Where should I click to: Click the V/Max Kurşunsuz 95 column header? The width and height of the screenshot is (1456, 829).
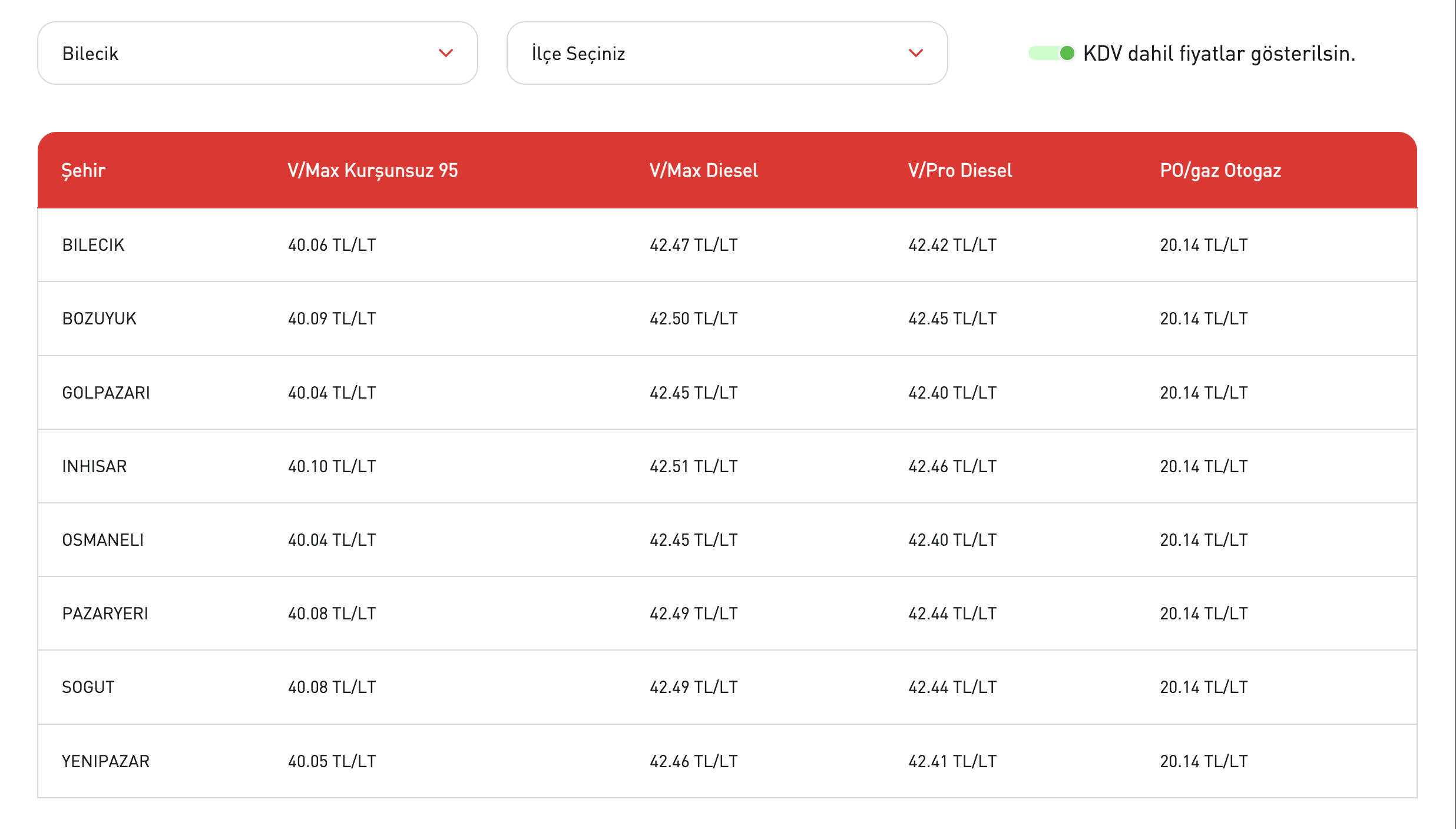click(373, 170)
